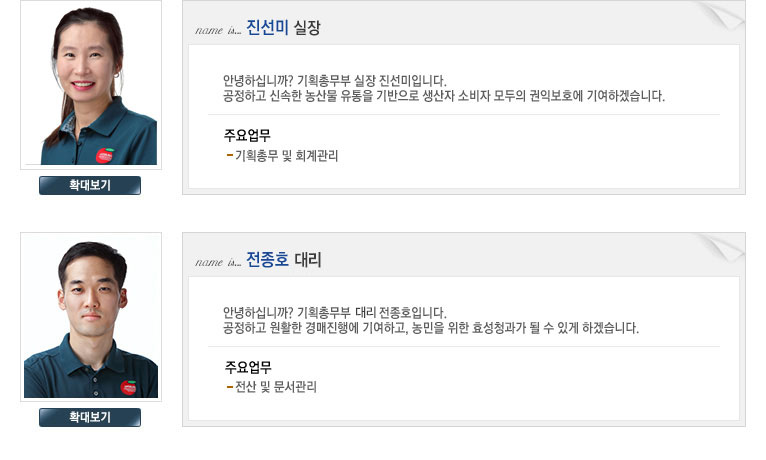766x460 pixels.
Task: Select 주요업무 heading in 전종호 card
Action: [248, 367]
